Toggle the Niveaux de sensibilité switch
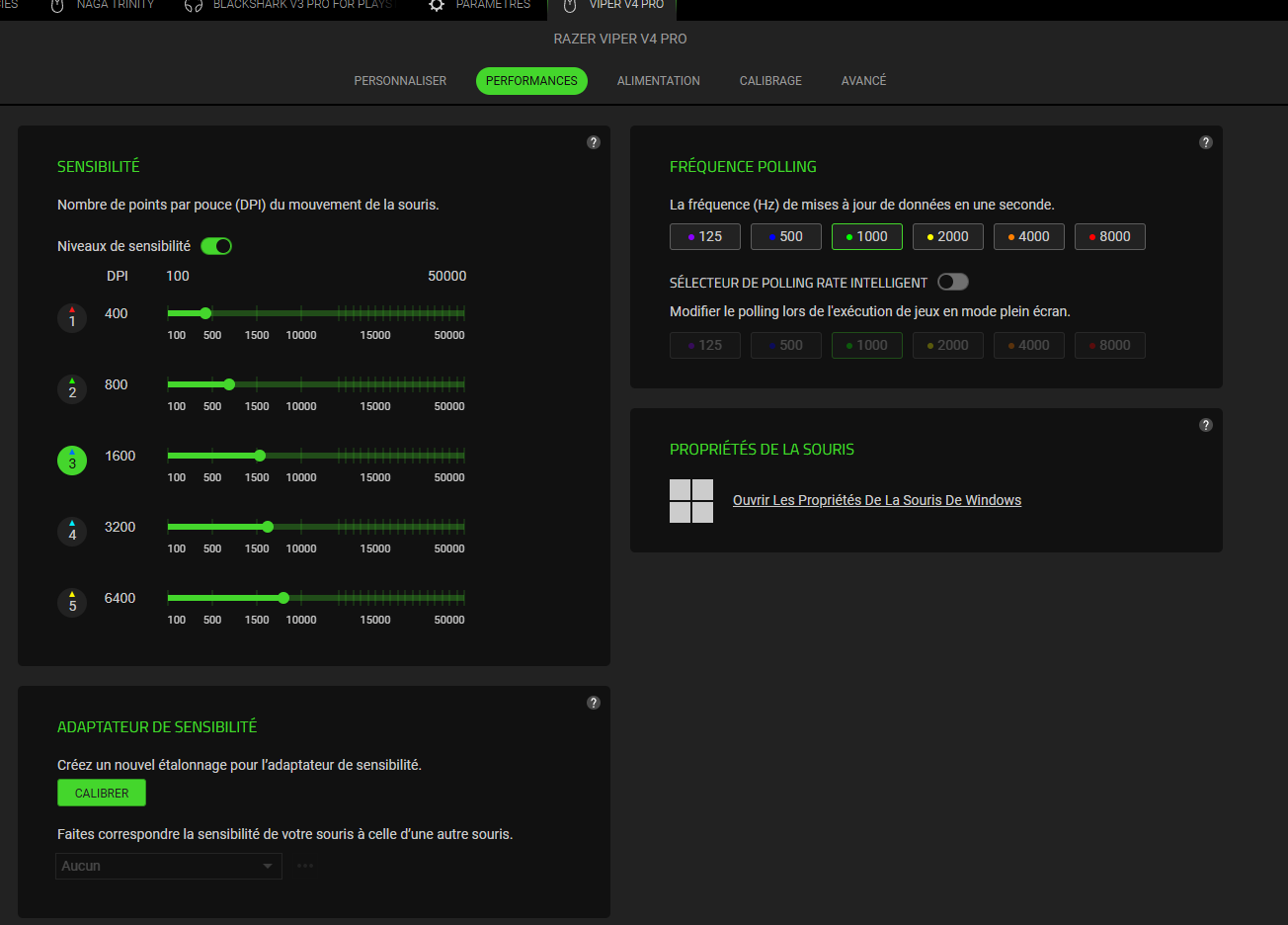1288x925 pixels. pyautogui.click(x=216, y=246)
